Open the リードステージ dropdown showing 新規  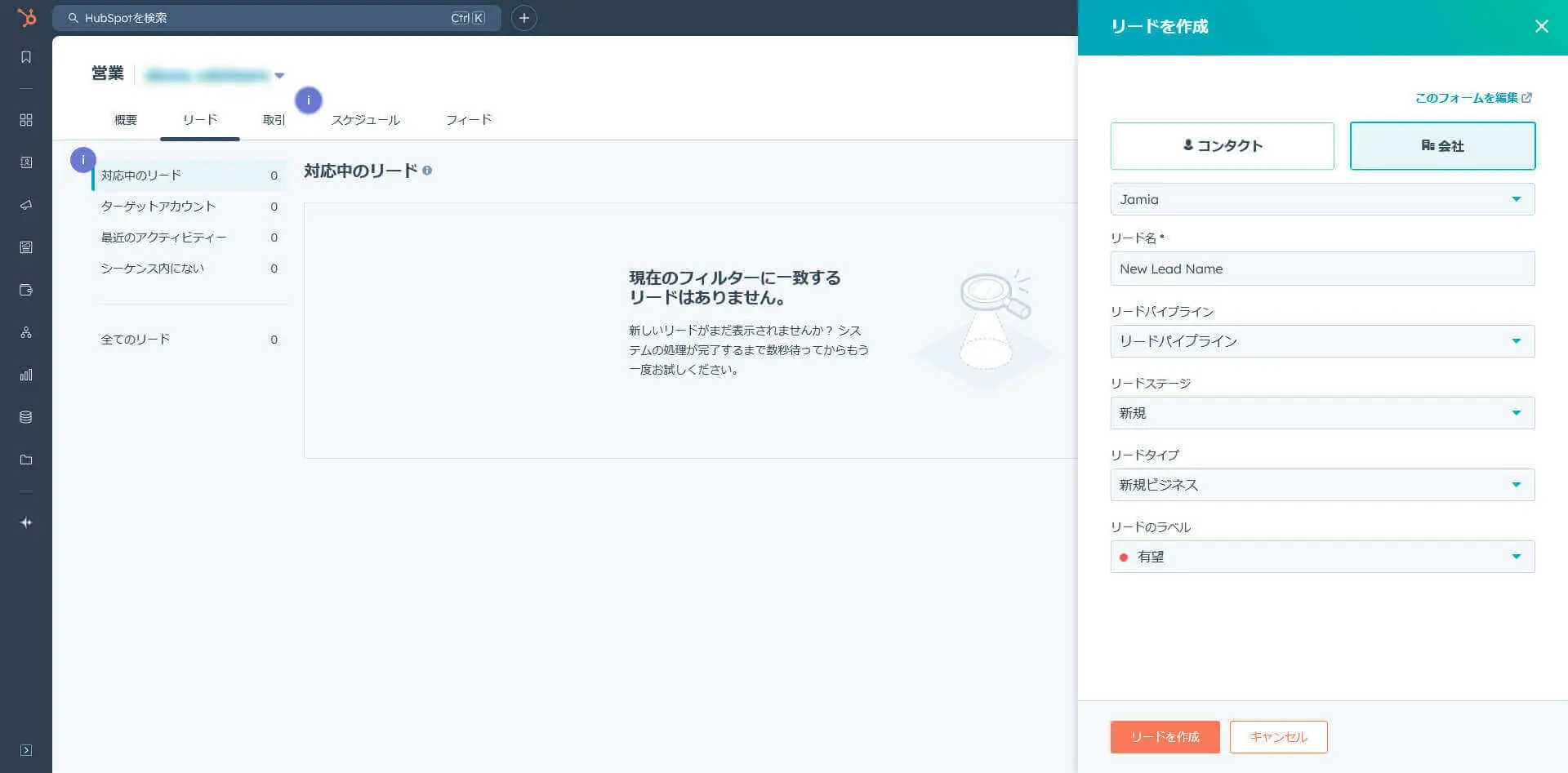point(1322,413)
